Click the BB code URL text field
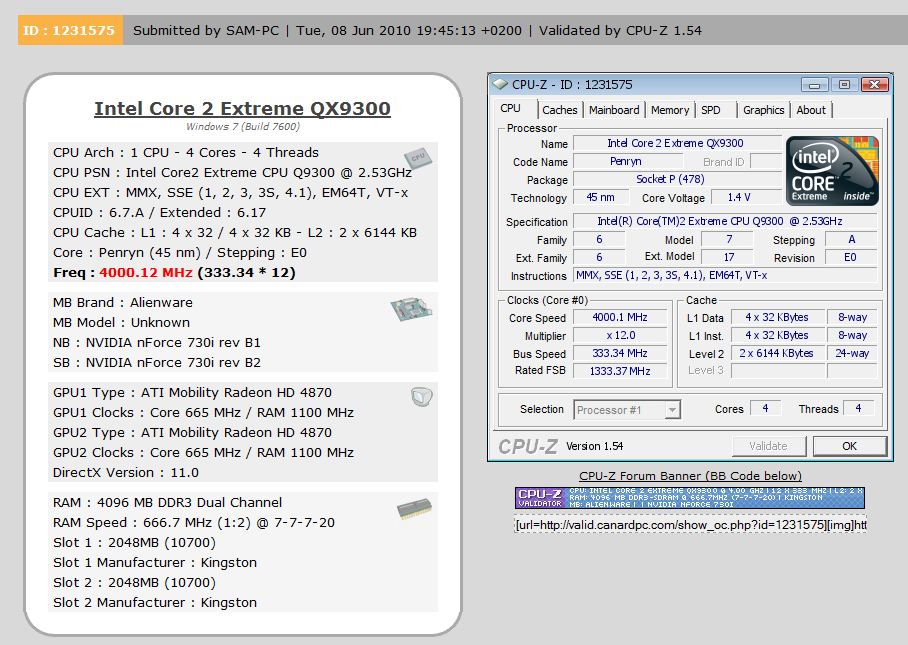 (690, 525)
